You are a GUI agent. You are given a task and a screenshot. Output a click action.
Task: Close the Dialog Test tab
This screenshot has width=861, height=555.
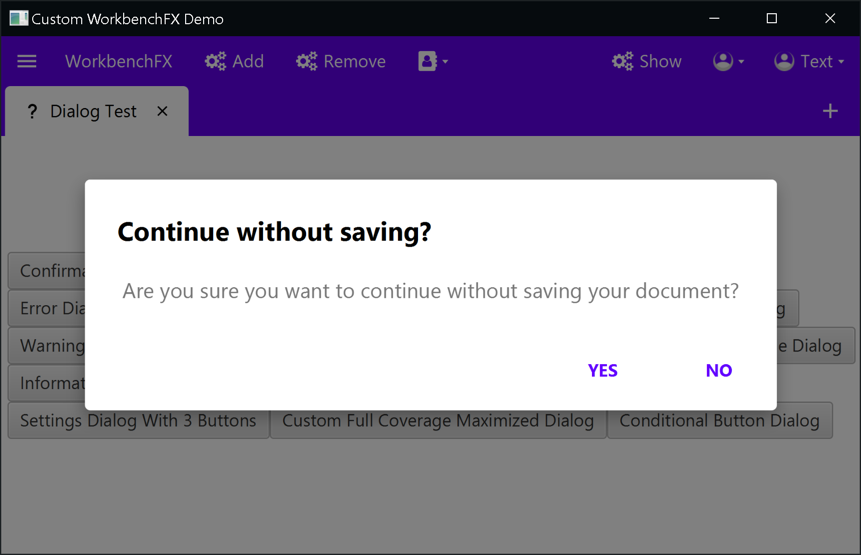click(162, 111)
